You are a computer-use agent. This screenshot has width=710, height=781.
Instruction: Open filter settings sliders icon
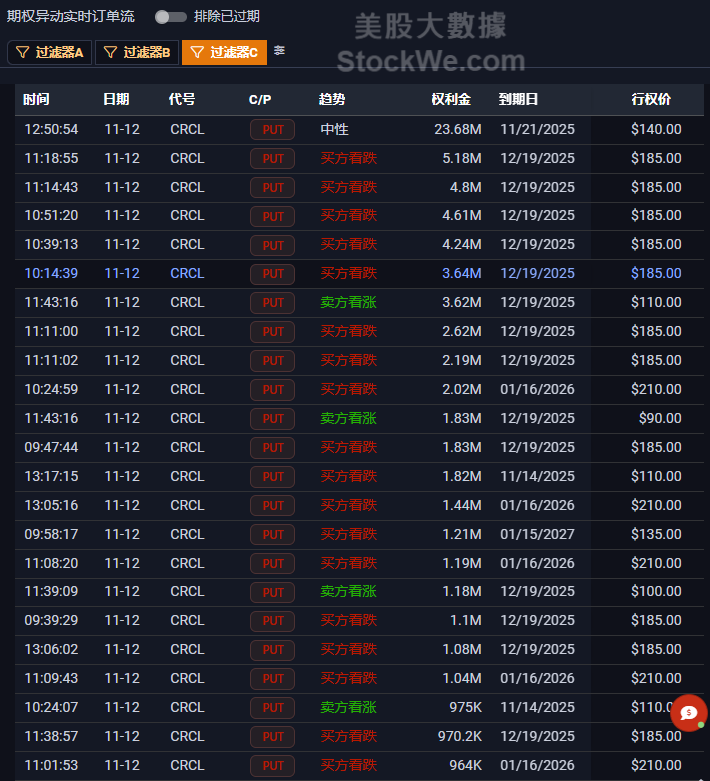point(280,51)
